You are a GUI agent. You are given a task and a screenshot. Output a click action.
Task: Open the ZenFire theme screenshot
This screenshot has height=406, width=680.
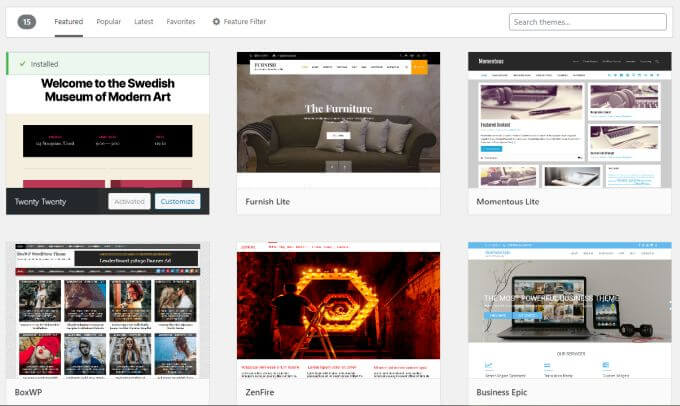point(338,311)
